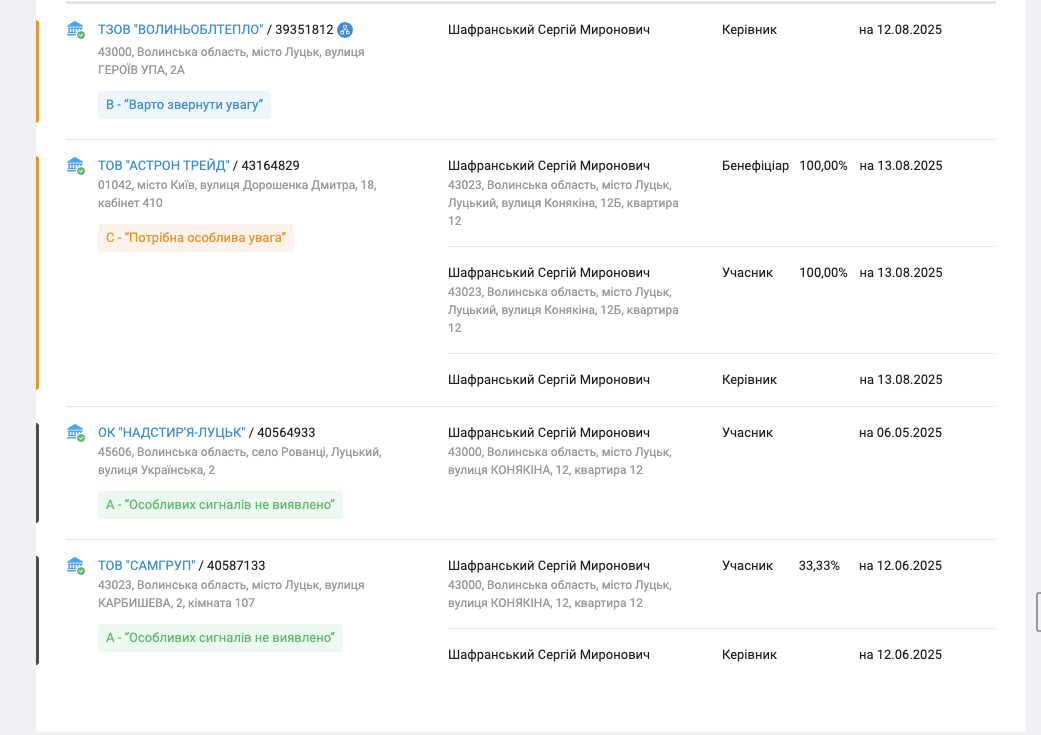This screenshot has height=735, width=1041.
Task: Click the orange "Потрібна особлива увага" rating badge
Action: tap(196, 238)
